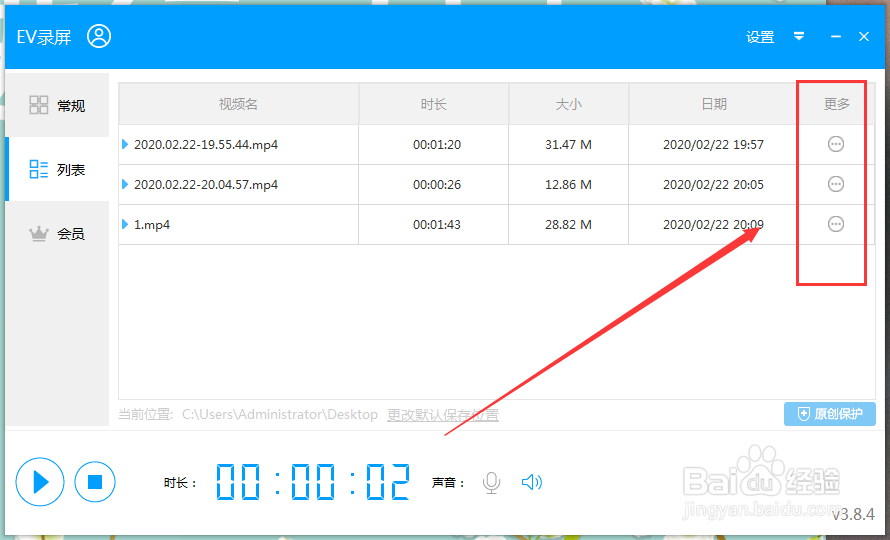Switch to the 常规 tab

point(57,105)
